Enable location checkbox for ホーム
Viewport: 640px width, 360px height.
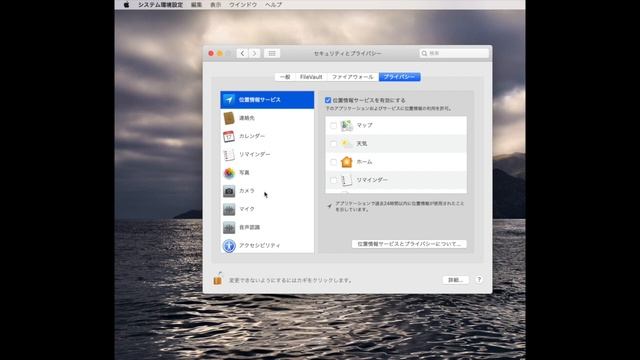click(x=333, y=162)
